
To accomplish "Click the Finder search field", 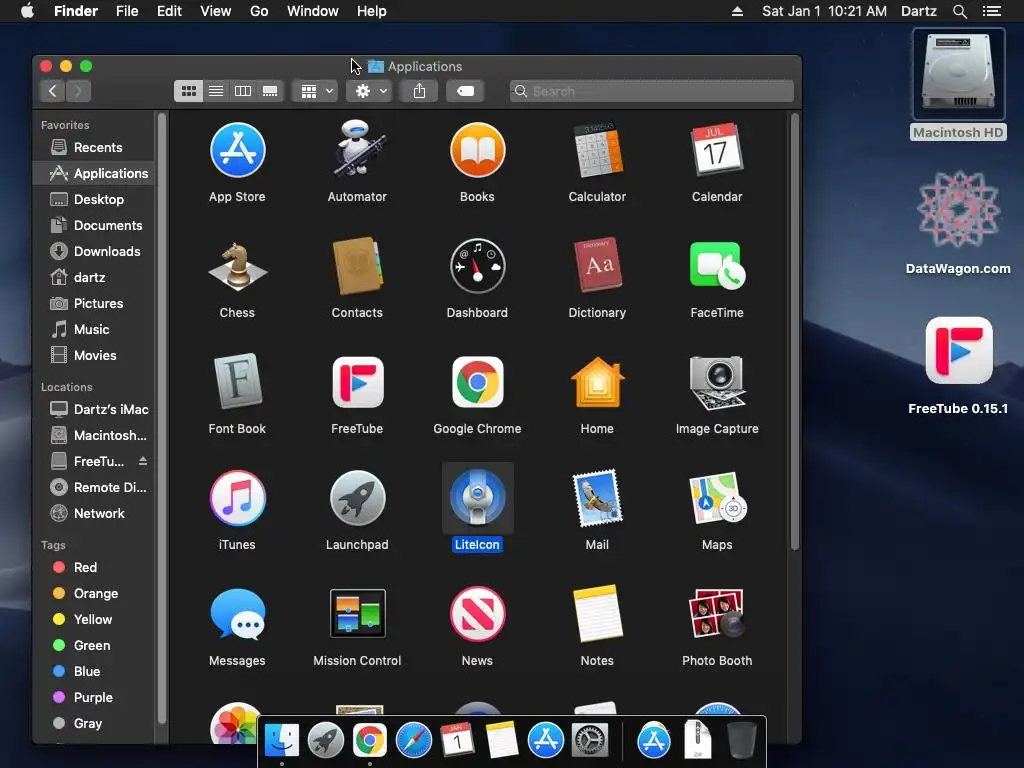I will (652, 91).
